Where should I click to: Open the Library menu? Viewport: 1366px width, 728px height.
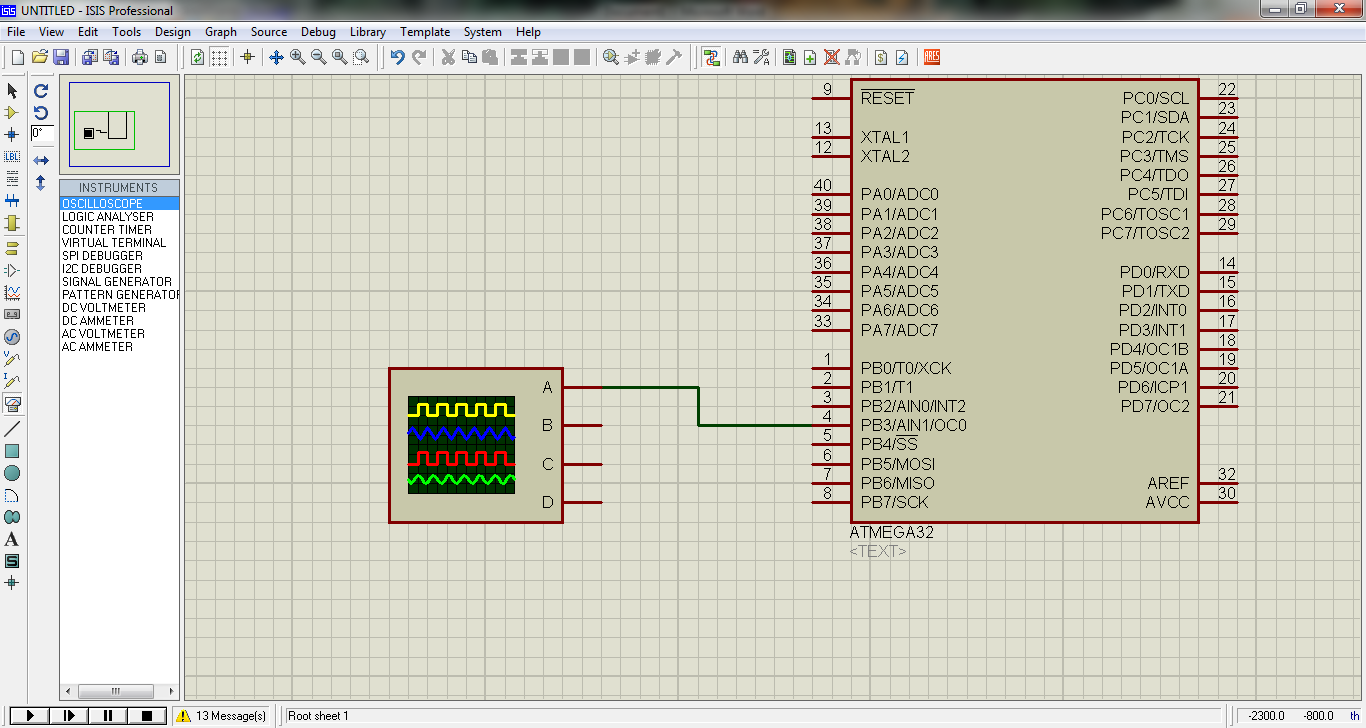coord(367,31)
